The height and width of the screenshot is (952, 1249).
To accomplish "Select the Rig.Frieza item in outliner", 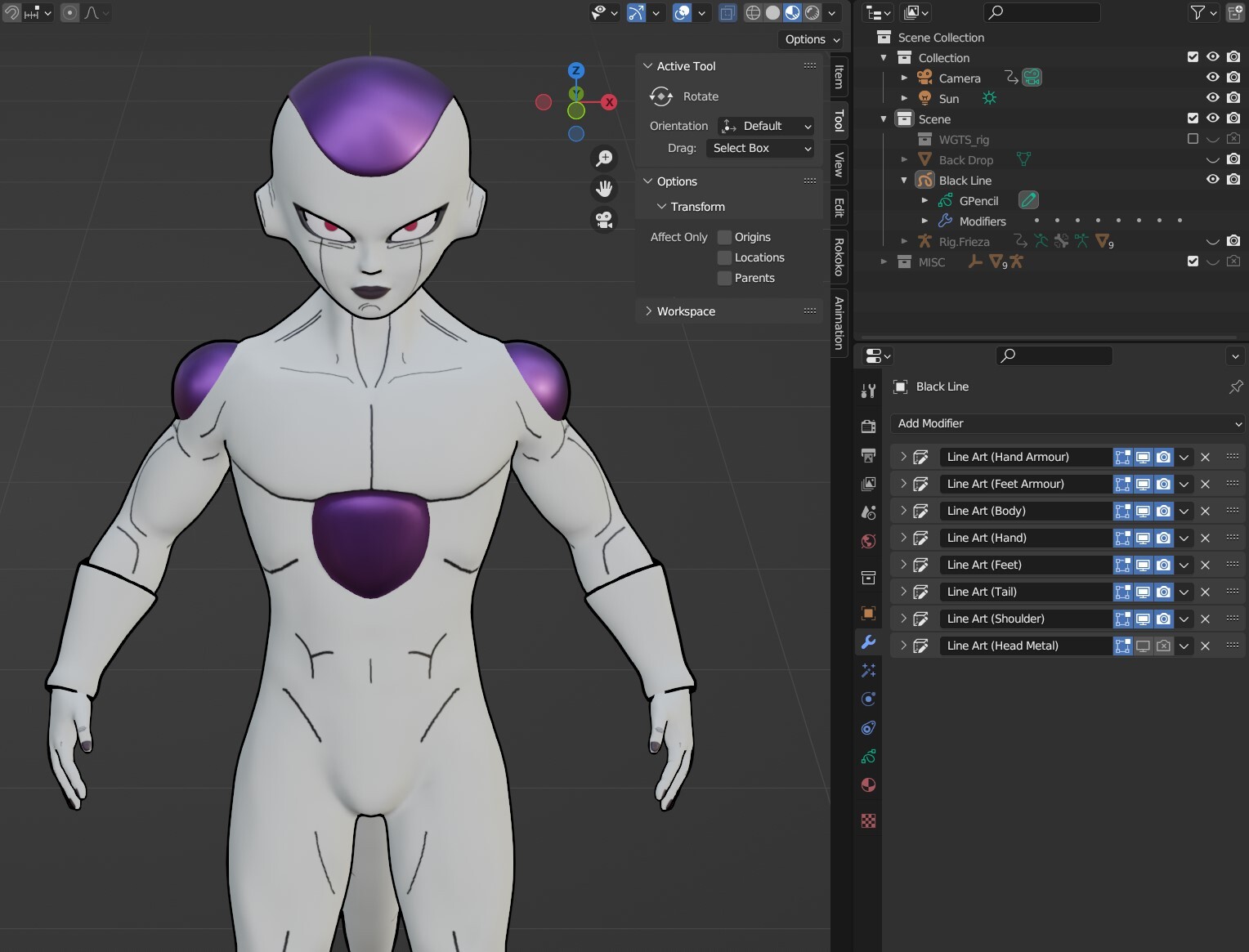I will coord(964,241).
